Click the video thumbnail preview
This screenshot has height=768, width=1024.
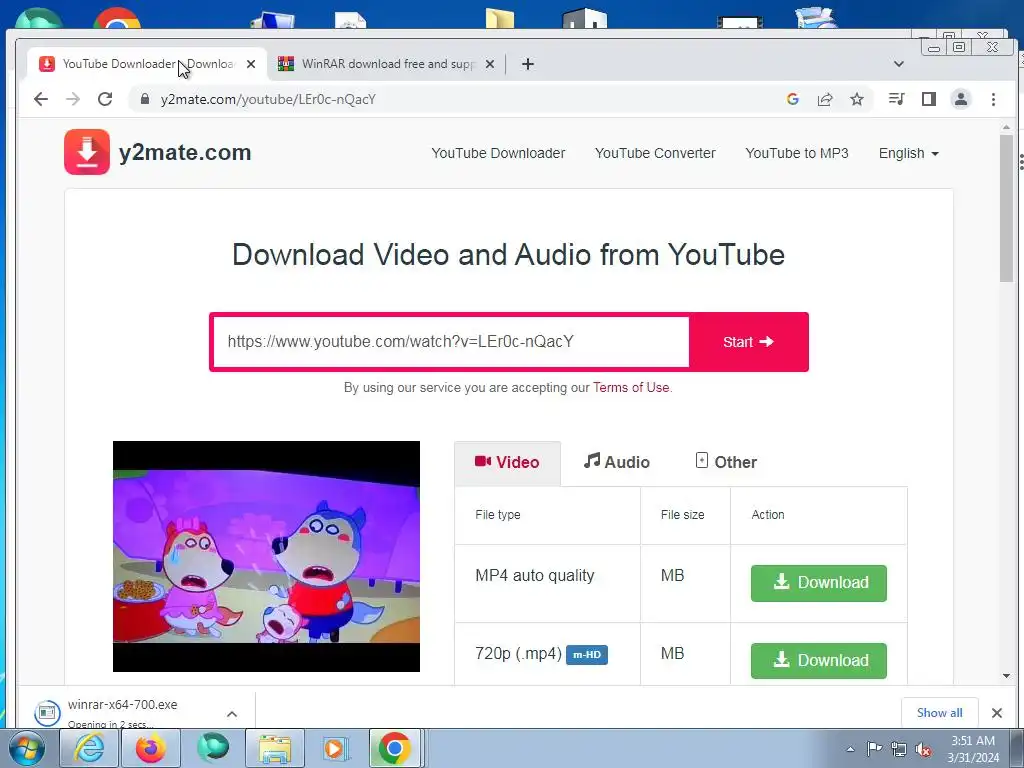tap(266, 556)
